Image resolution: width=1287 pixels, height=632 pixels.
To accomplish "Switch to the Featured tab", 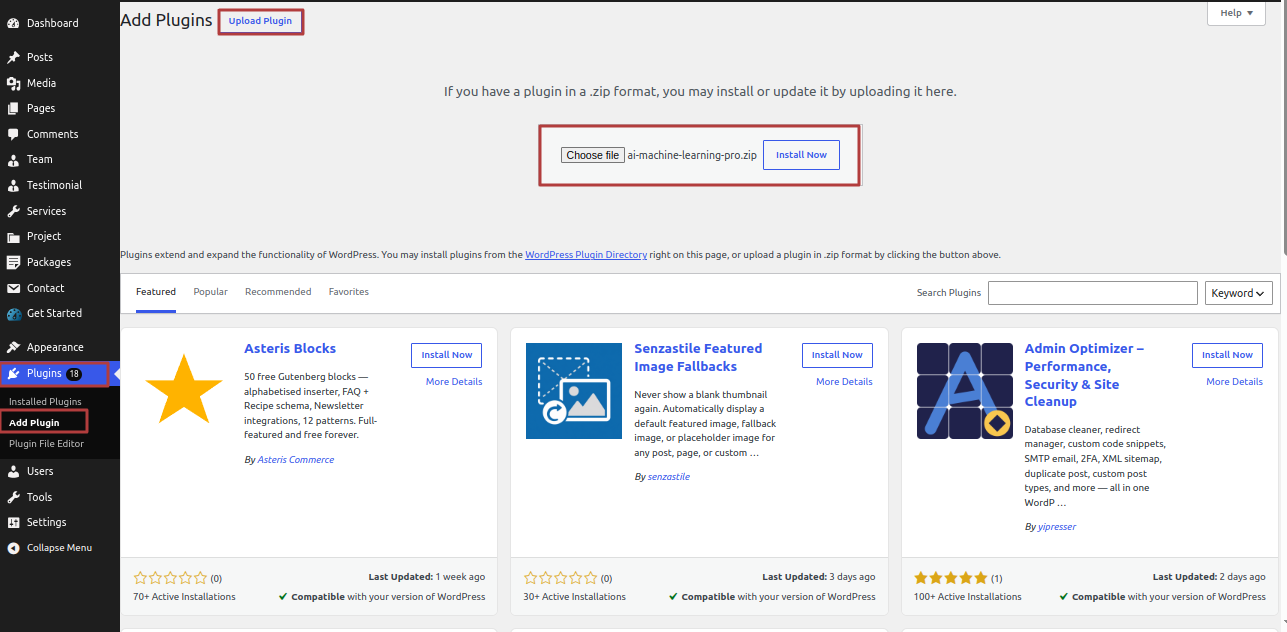I will pyautogui.click(x=156, y=292).
